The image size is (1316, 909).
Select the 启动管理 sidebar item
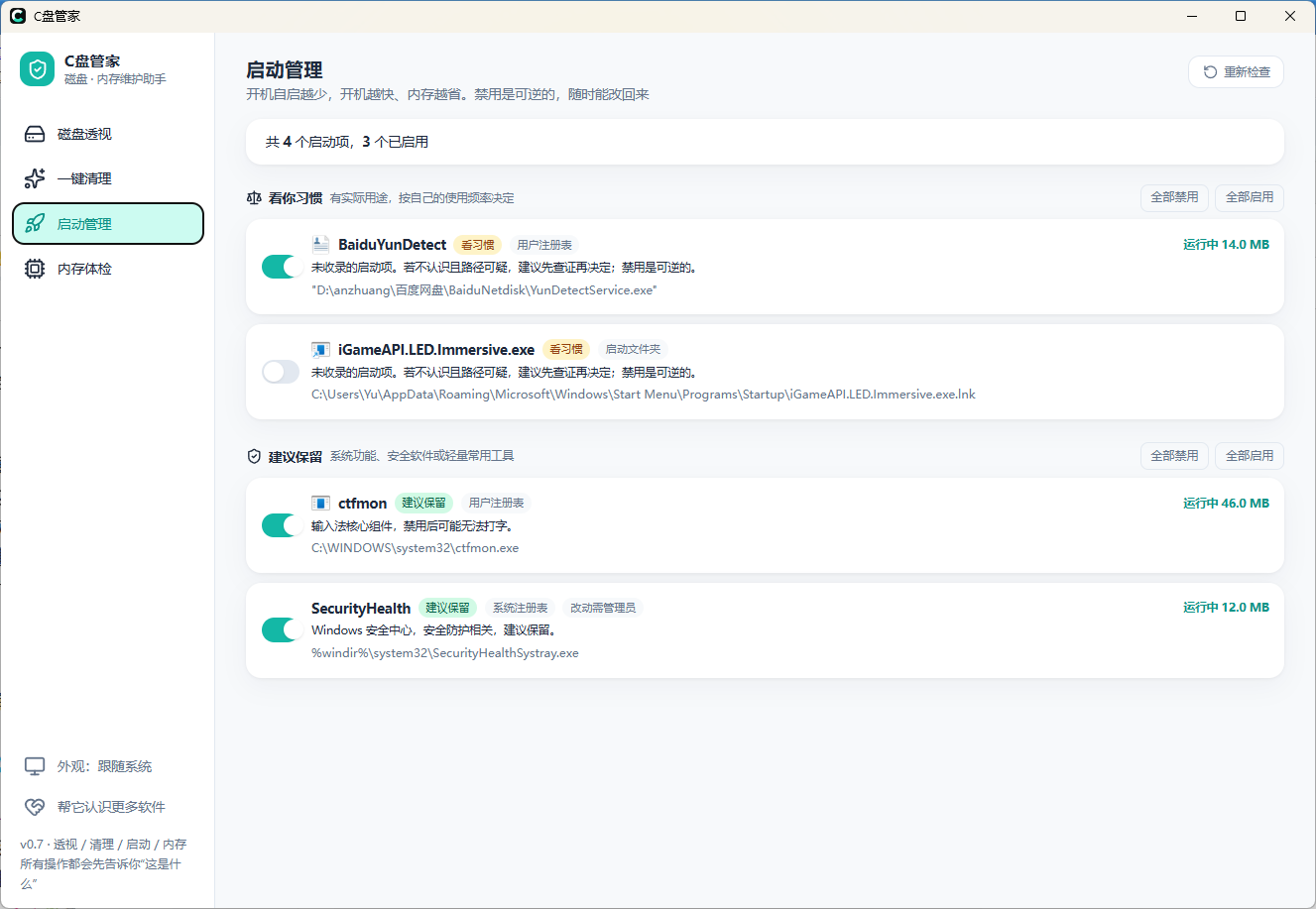click(108, 224)
